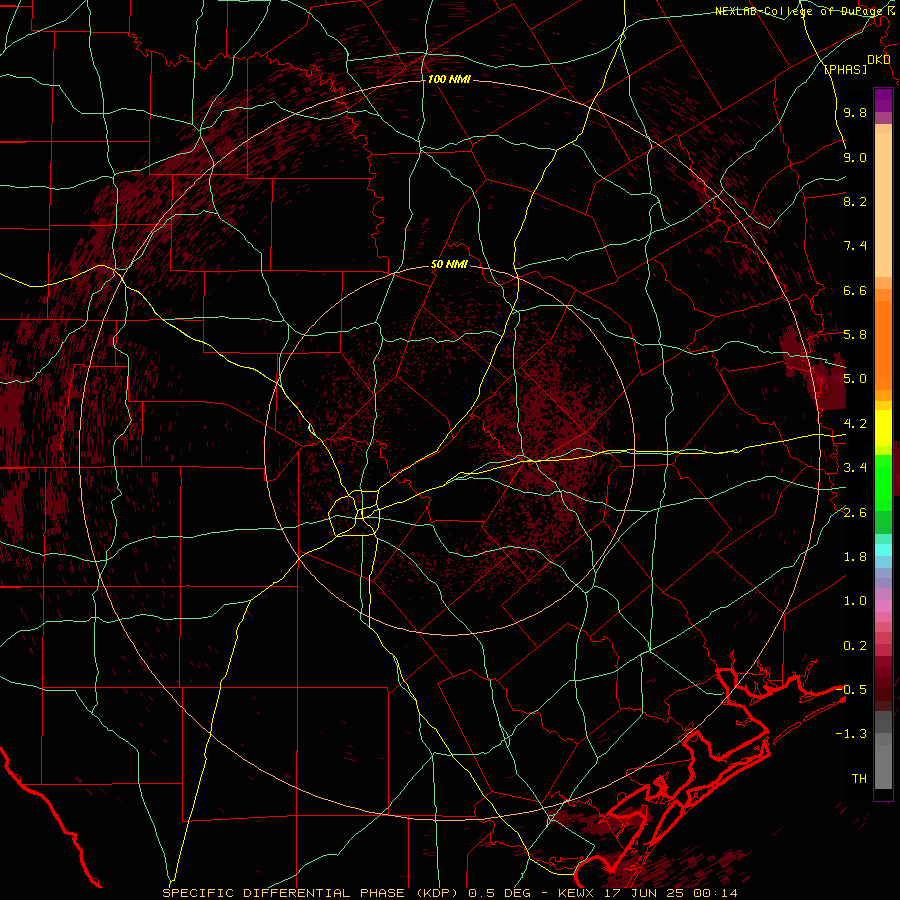Click the 1.8 value on color scale

855,557
